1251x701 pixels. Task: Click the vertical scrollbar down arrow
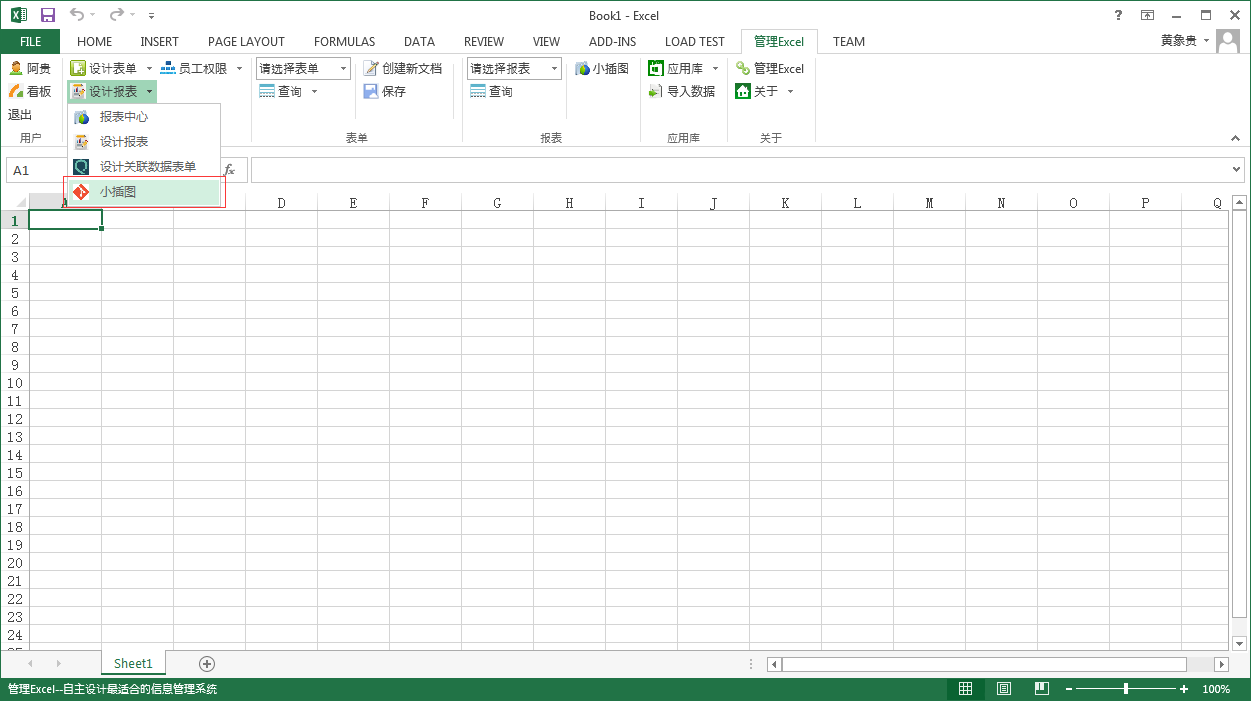tap(1240, 643)
